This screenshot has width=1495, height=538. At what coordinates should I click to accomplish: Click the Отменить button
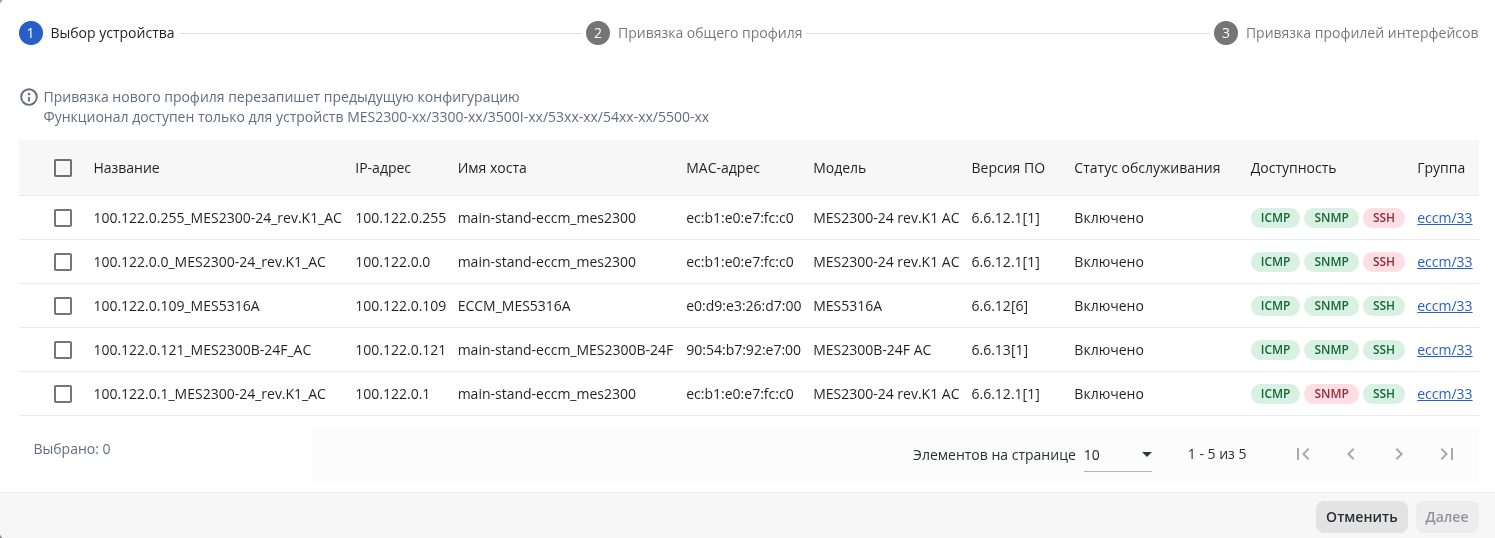[x=1361, y=517]
